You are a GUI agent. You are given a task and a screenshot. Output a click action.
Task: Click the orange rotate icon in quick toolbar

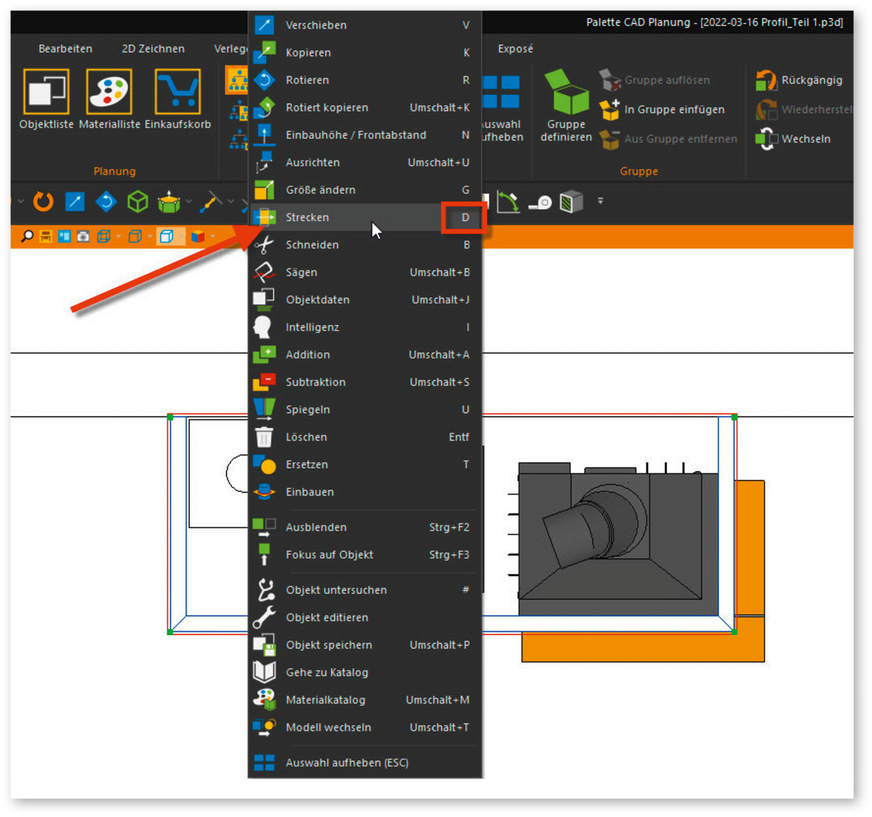pyautogui.click(x=43, y=202)
